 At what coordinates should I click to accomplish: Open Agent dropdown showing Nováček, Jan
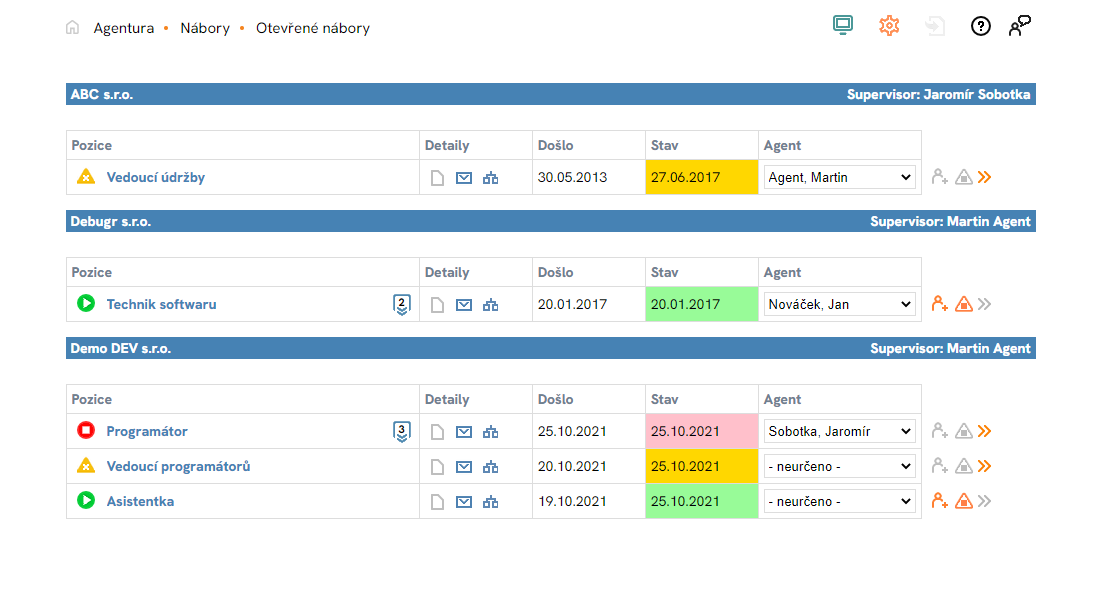point(839,304)
